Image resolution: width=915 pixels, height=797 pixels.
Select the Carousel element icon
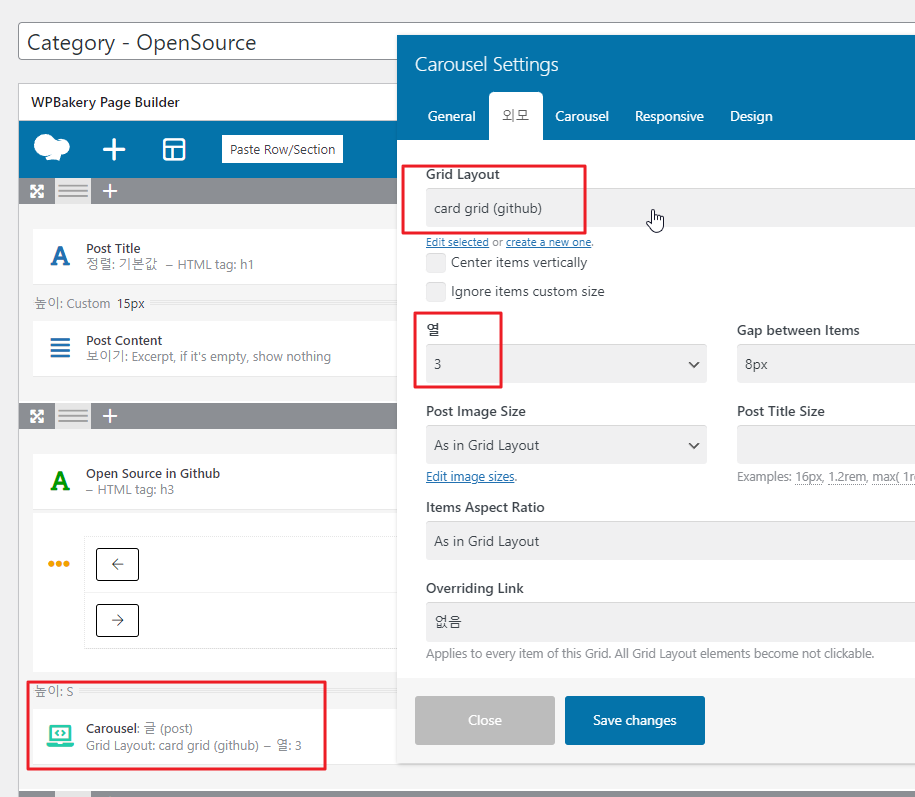(60, 736)
